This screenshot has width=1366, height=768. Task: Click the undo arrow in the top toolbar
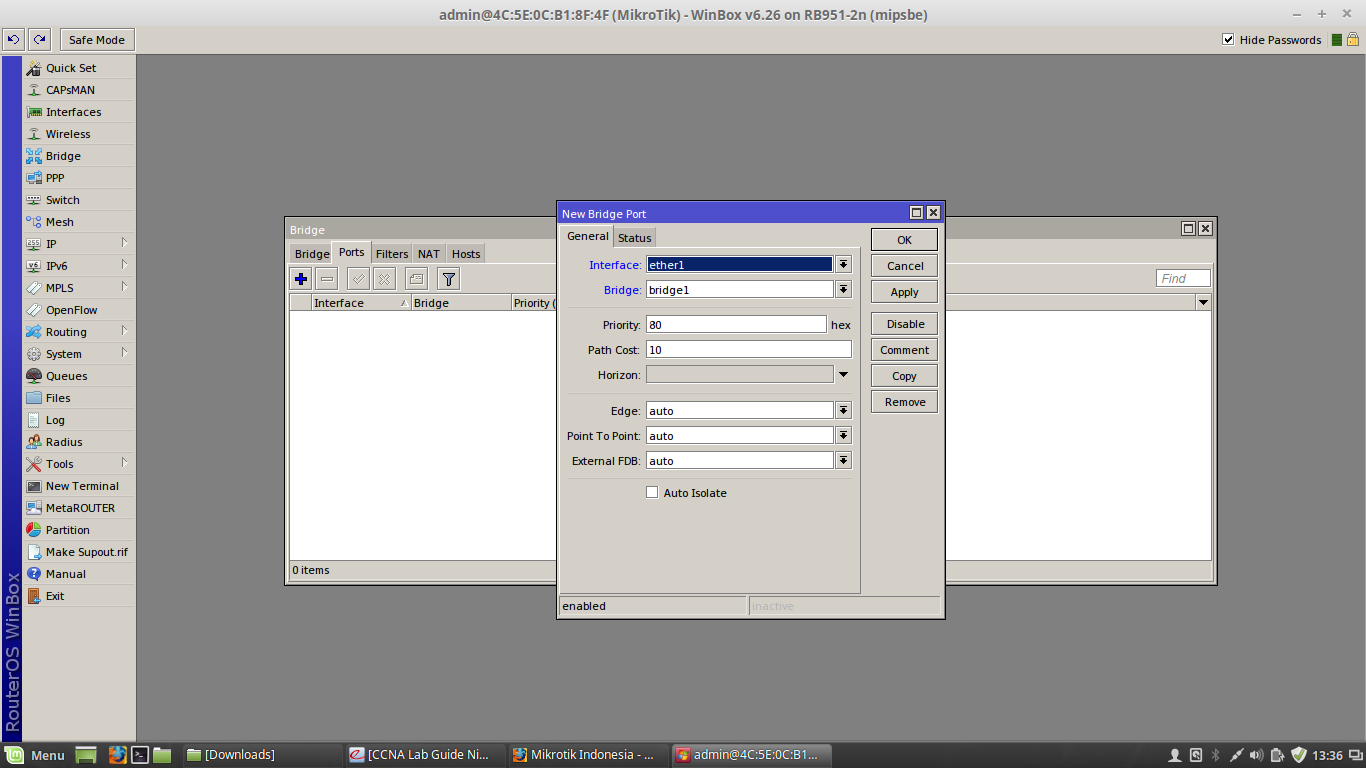[12, 38]
